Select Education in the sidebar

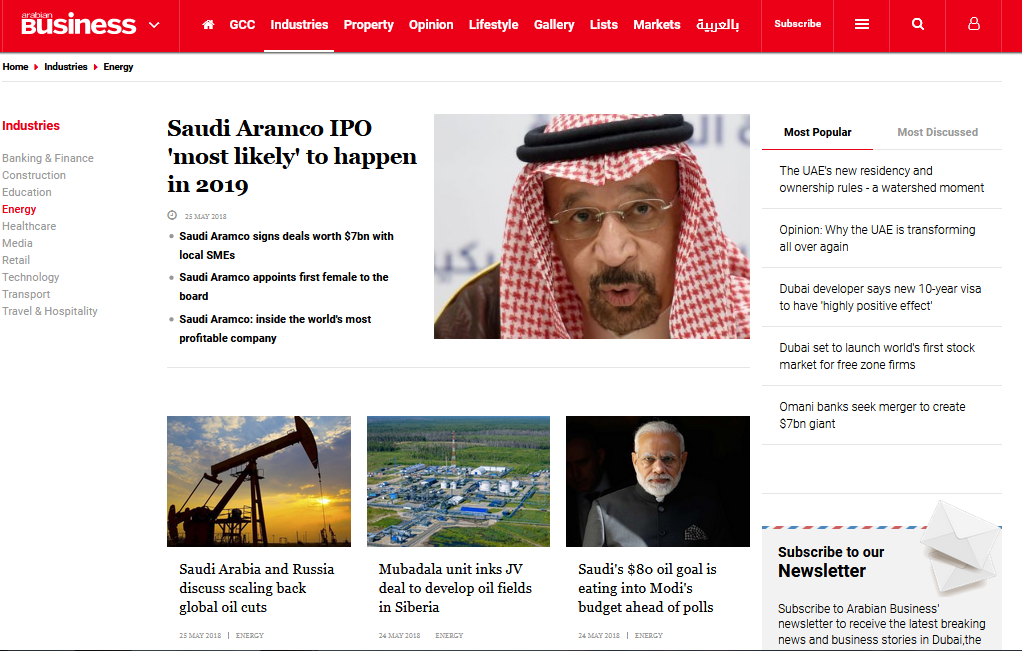(27, 192)
